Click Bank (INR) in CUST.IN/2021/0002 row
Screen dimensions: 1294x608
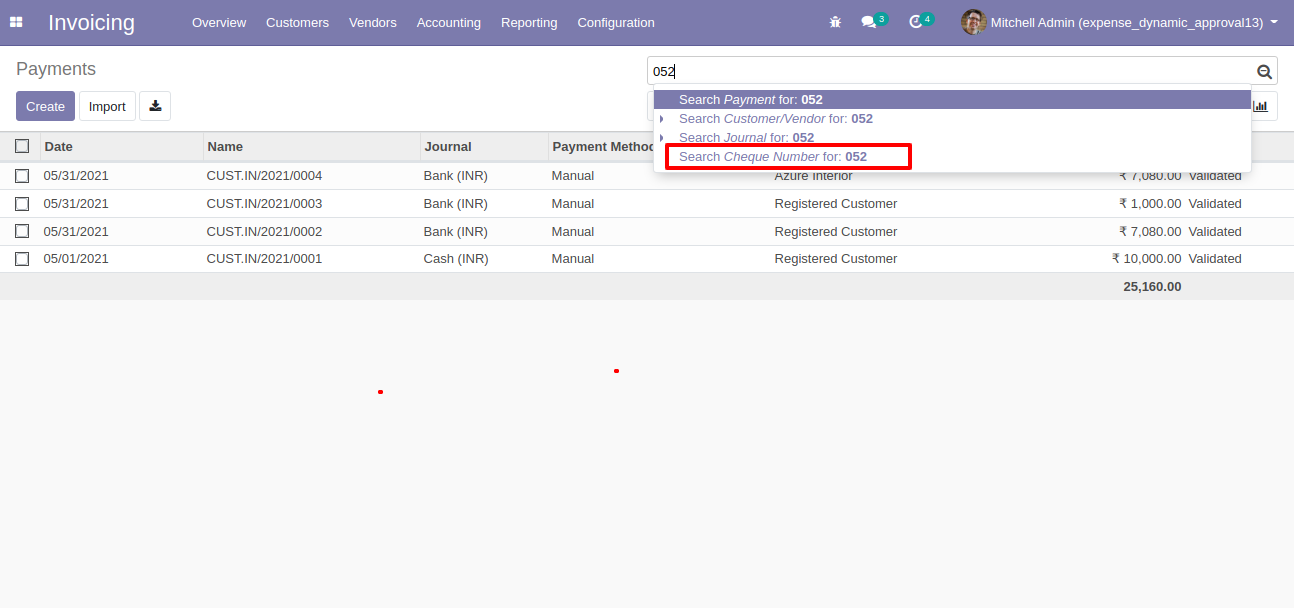click(456, 232)
